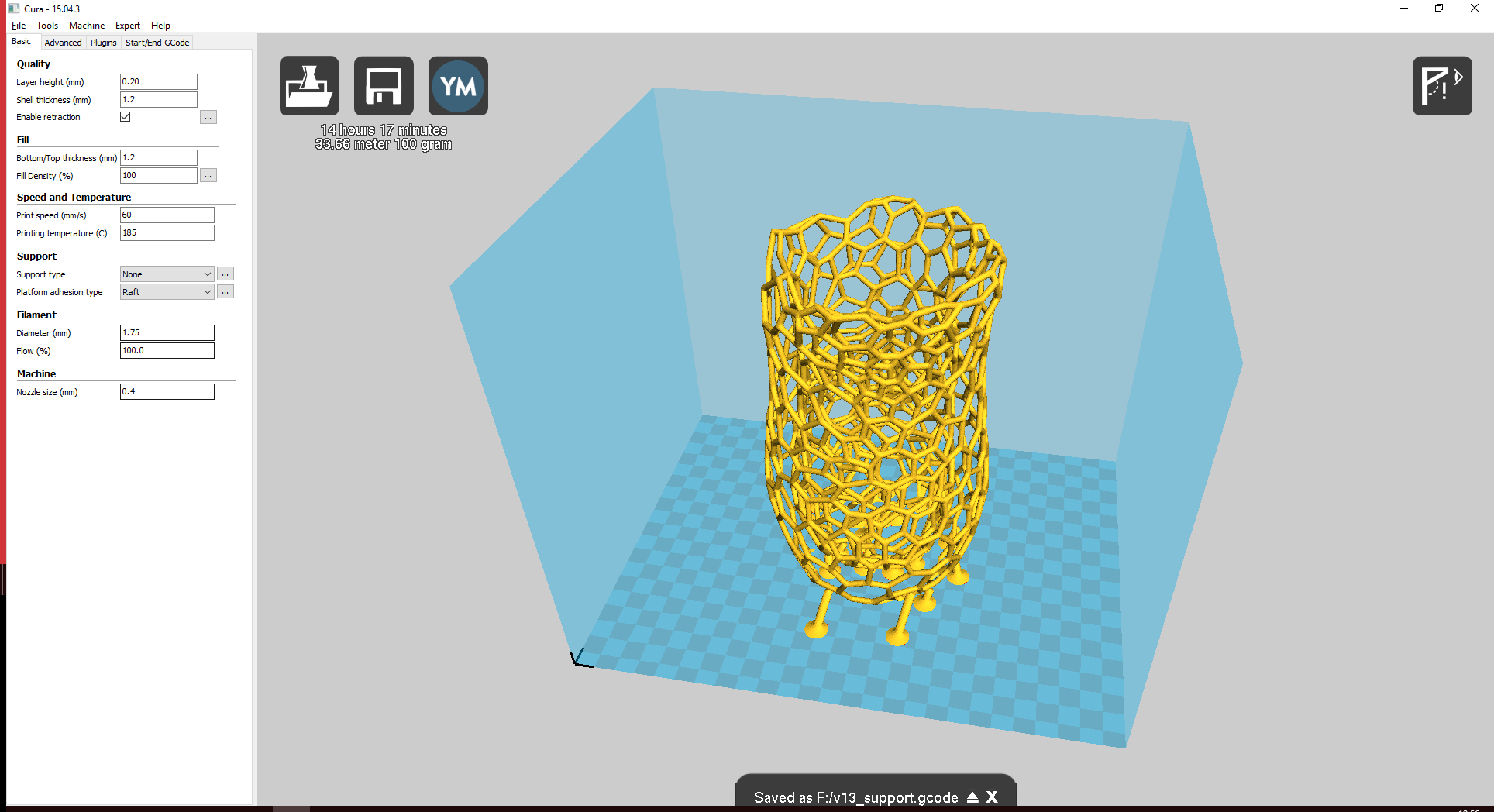Open Fill Density settings ellipsis button
The height and width of the screenshot is (812, 1494).
pos(208,175)
